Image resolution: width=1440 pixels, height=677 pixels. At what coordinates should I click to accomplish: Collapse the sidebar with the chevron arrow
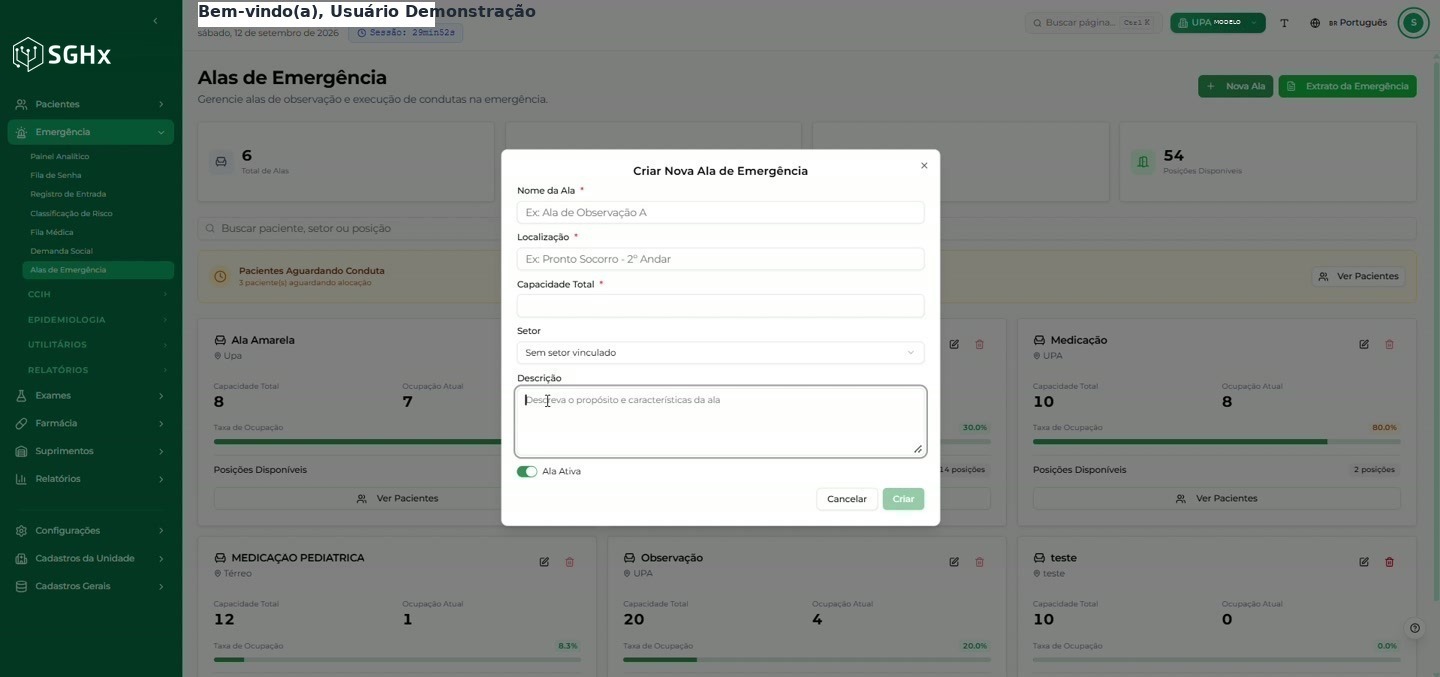(155, 21)
